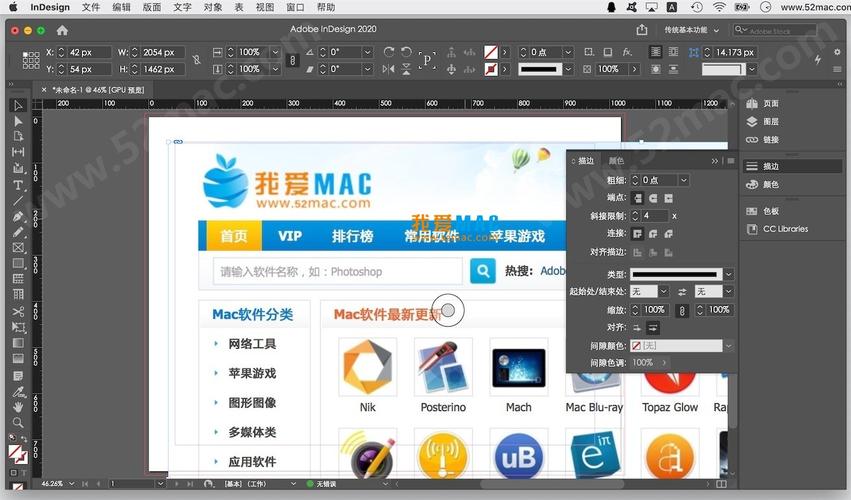Select the Rectangle Frame tool
This screenshot has height=500, width=851.
pos(18,248)
